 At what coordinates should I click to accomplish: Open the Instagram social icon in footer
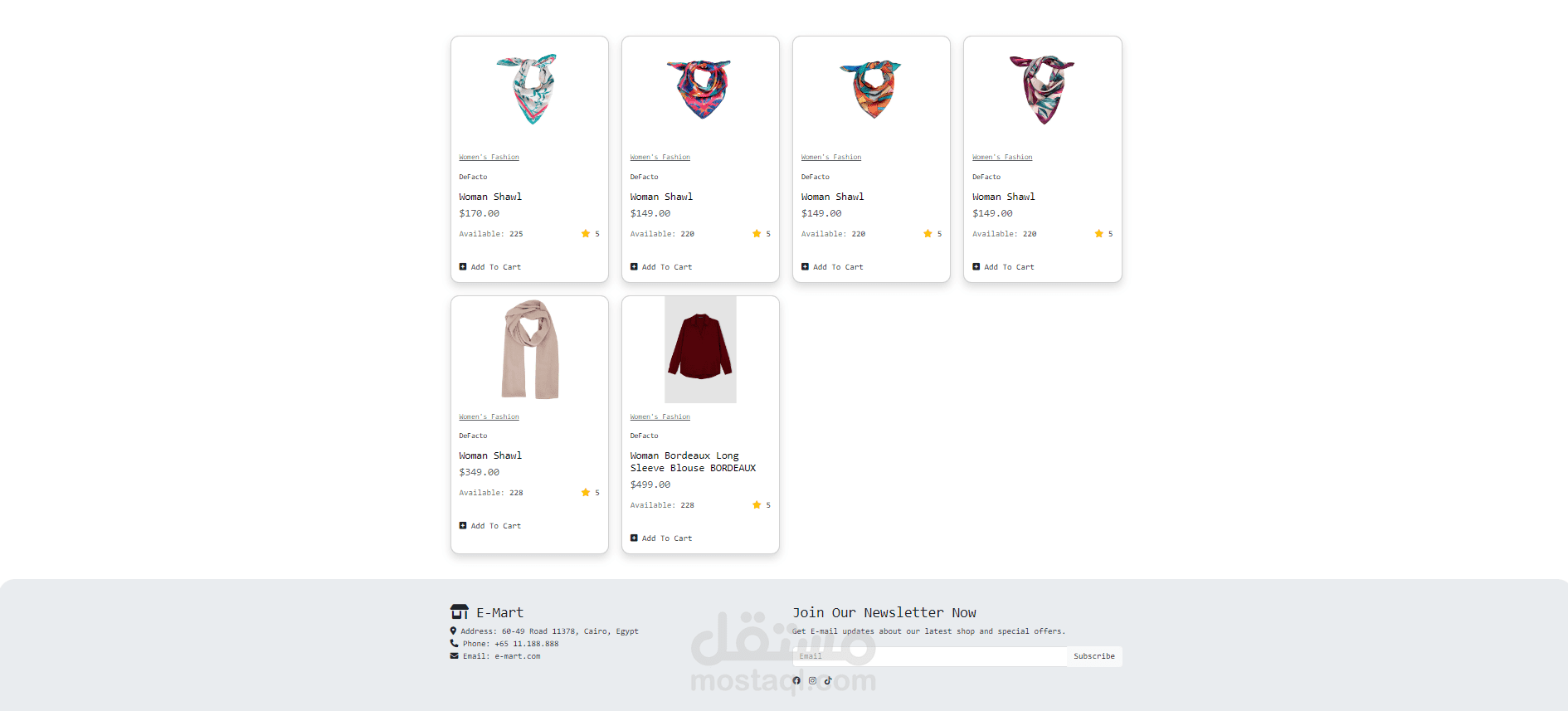(812, 680)
